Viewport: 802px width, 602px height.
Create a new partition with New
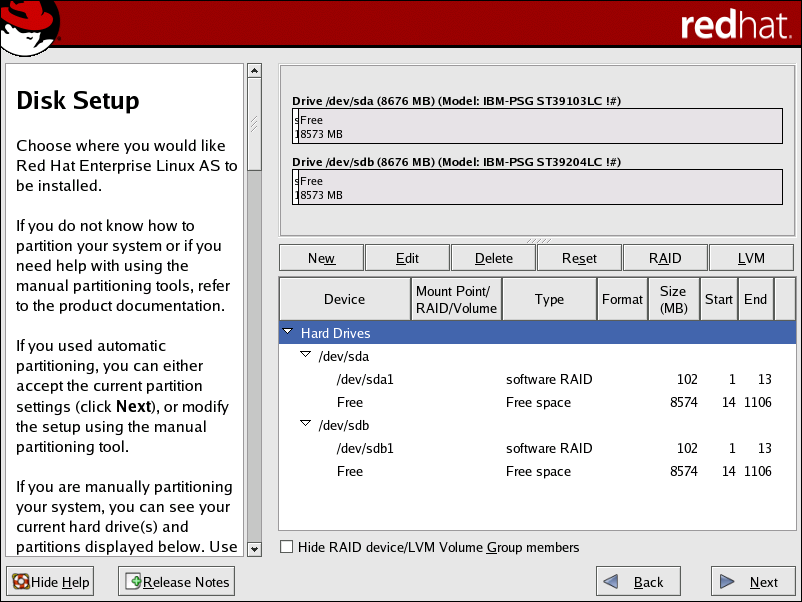[320, 257]
